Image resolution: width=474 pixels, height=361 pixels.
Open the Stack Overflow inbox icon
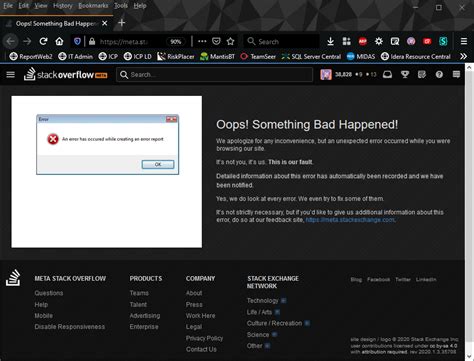pos(387,74)
